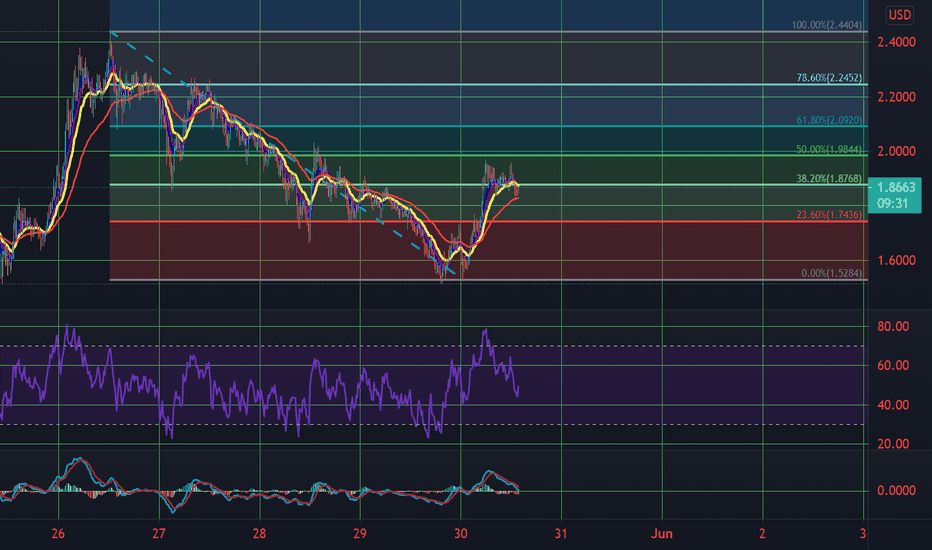The height and width of the screenshot is (550, 932).
Task: Select the 0.00%(1.5284) Fibonacci label
Action: point(832,273)
